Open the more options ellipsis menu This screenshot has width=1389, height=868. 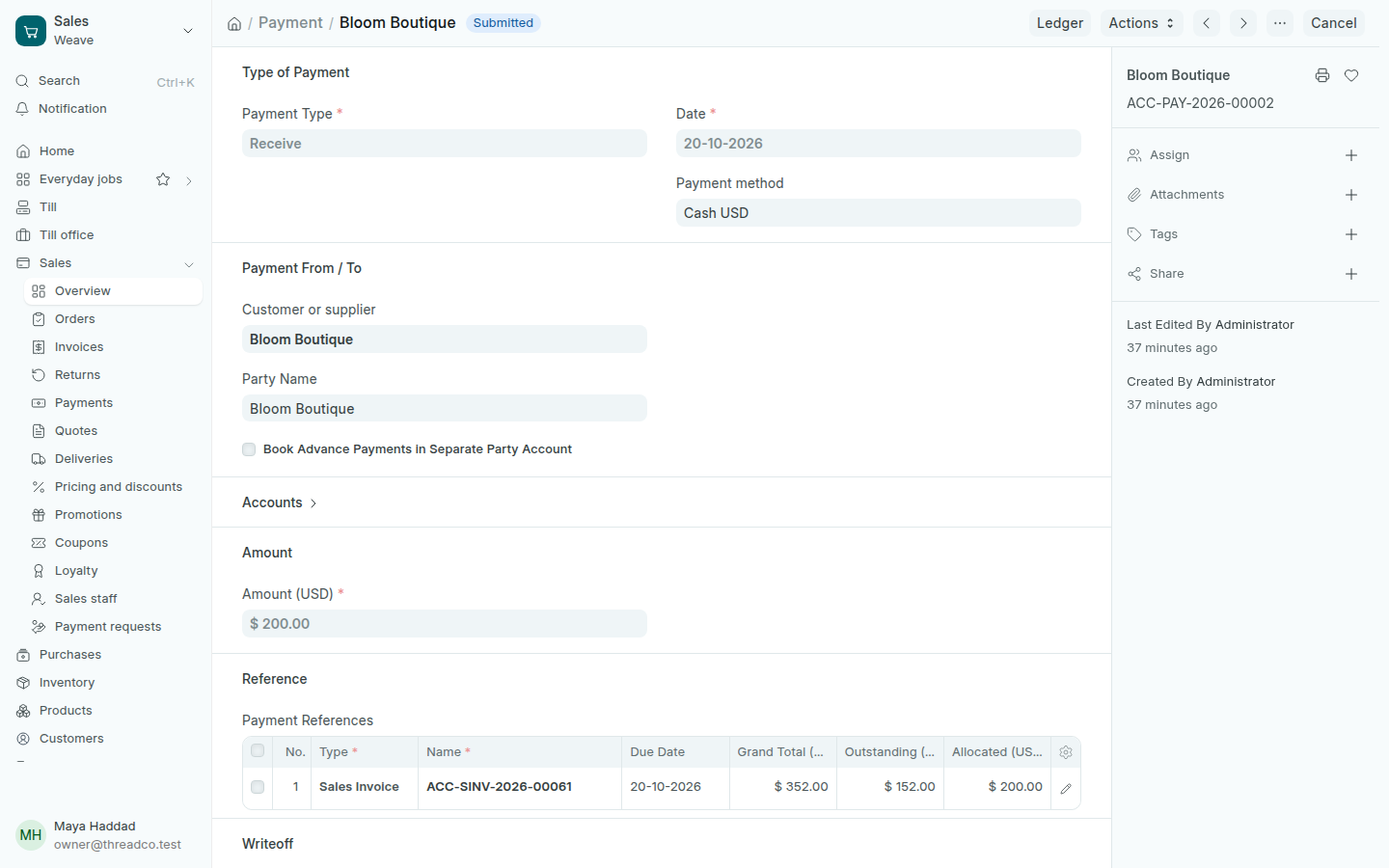pyautogui.click(x=1280, y=23)
